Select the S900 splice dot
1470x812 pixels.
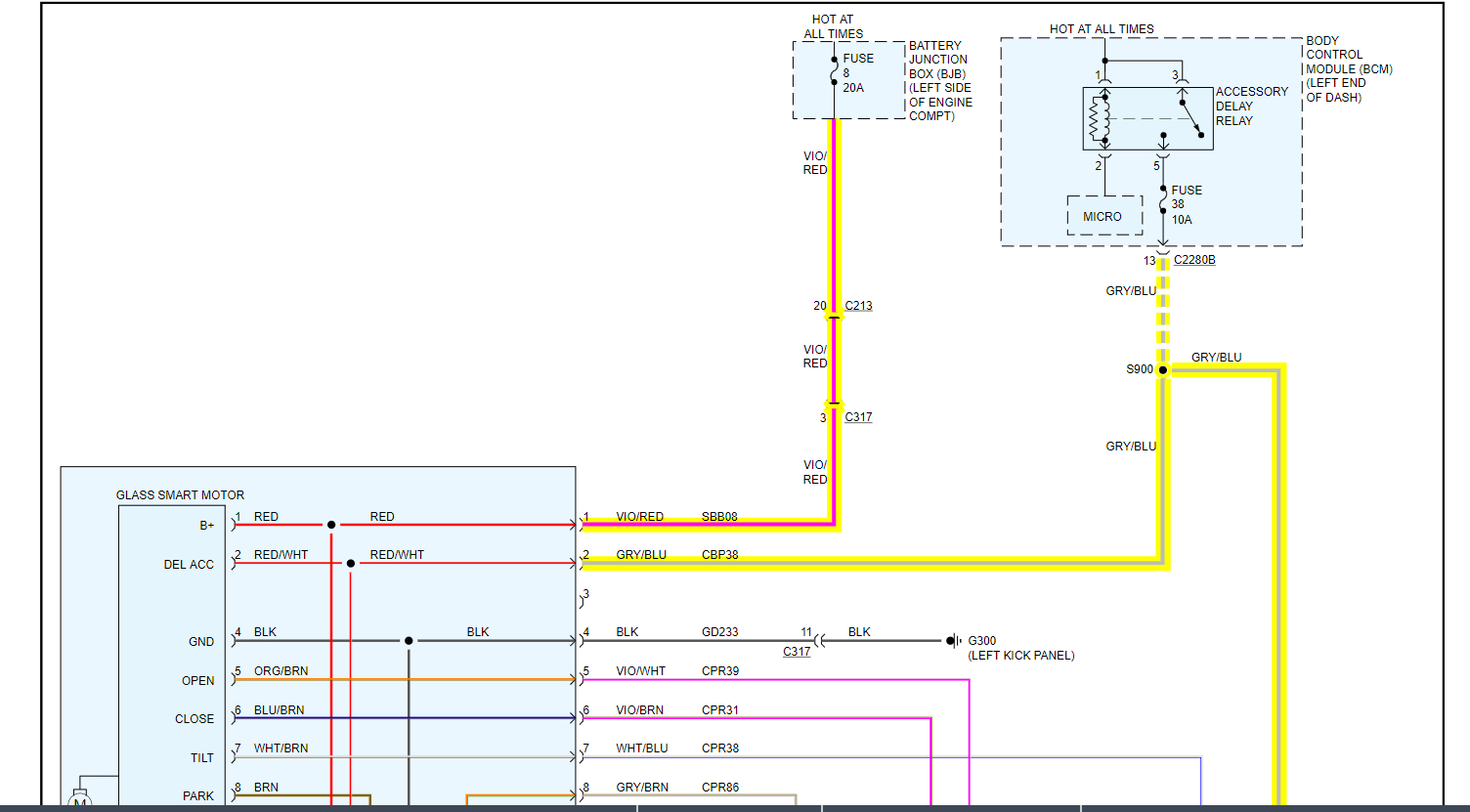pyautogui.click(x=1163, y=370)
